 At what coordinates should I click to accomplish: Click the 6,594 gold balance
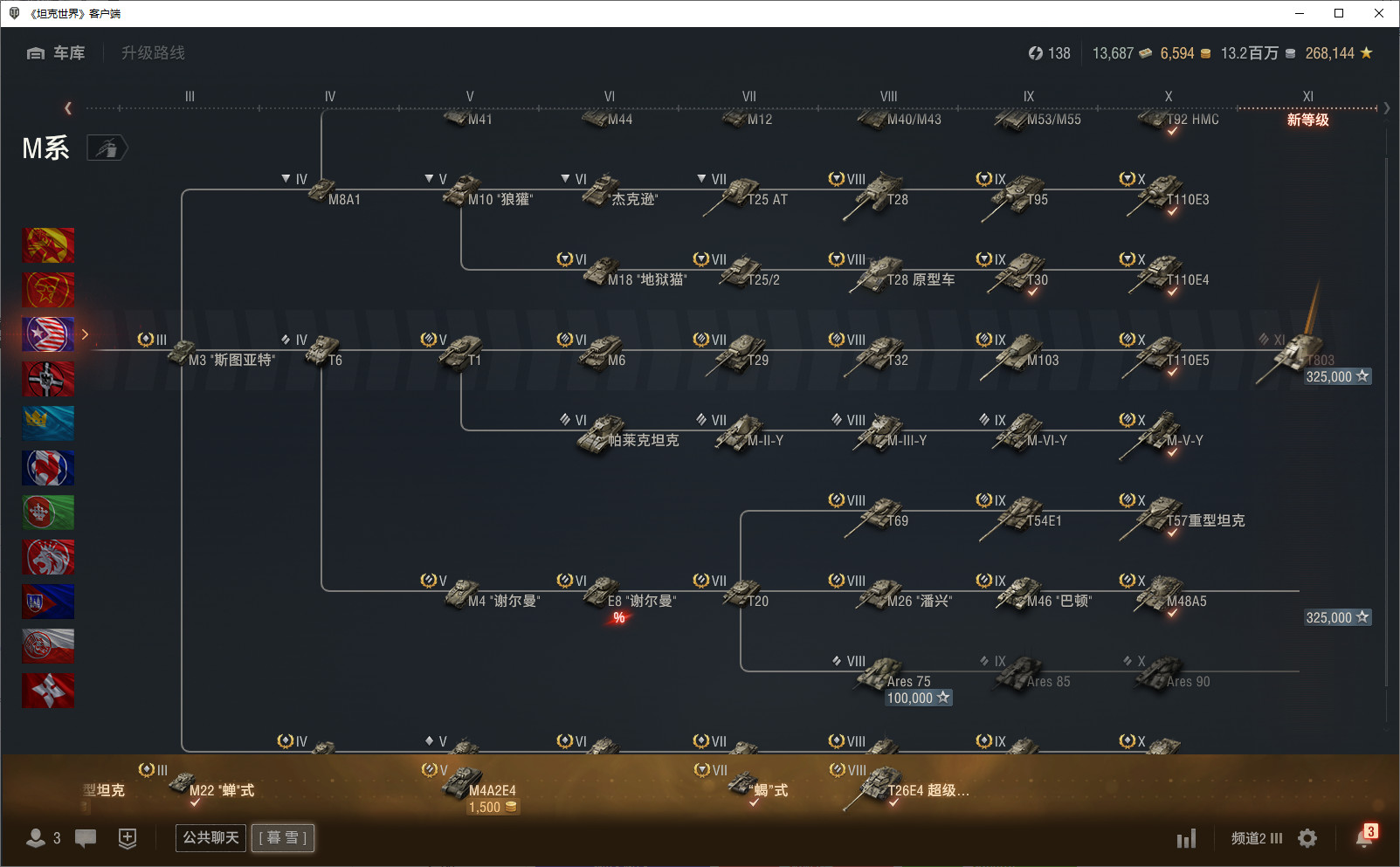coord(1185,53)
